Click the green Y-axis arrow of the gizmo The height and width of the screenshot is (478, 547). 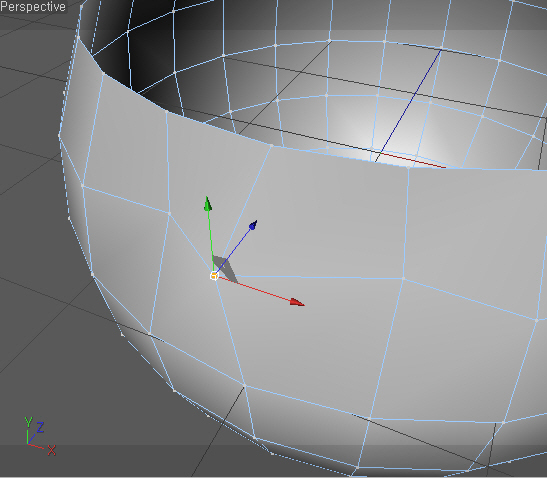tap(208, 204)
